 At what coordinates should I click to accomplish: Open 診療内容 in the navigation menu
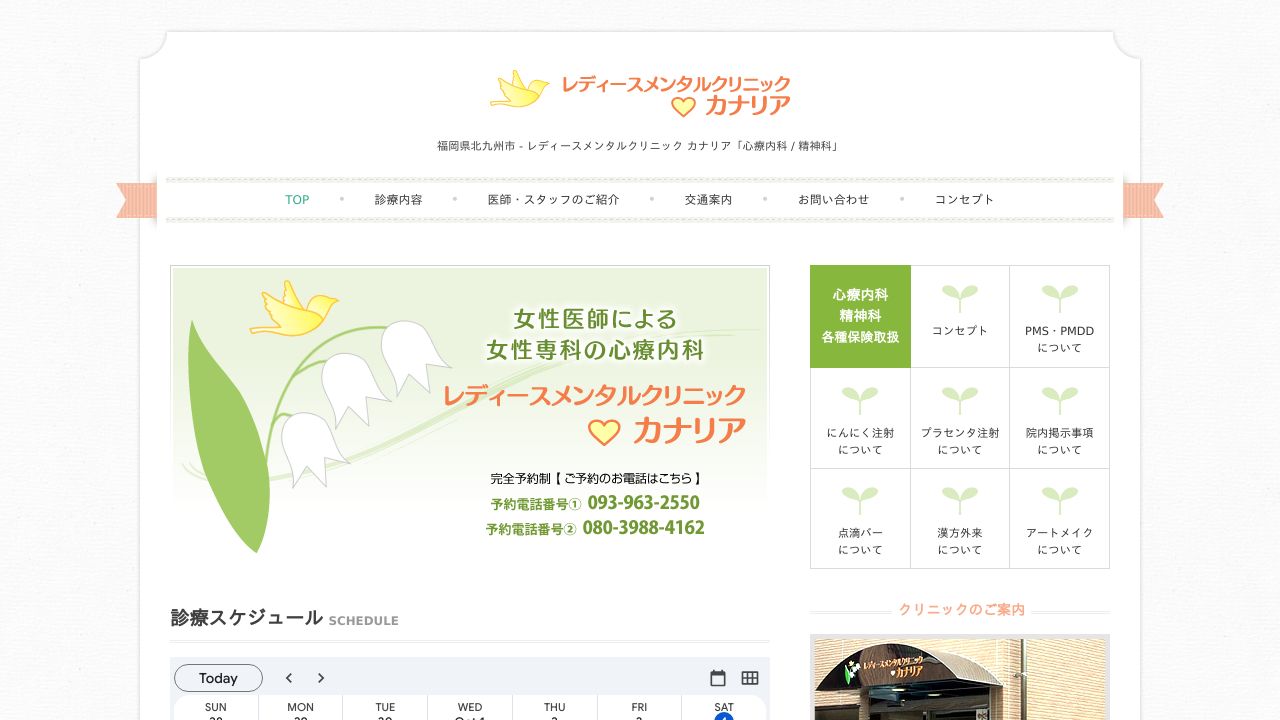(x=398, y=200)
